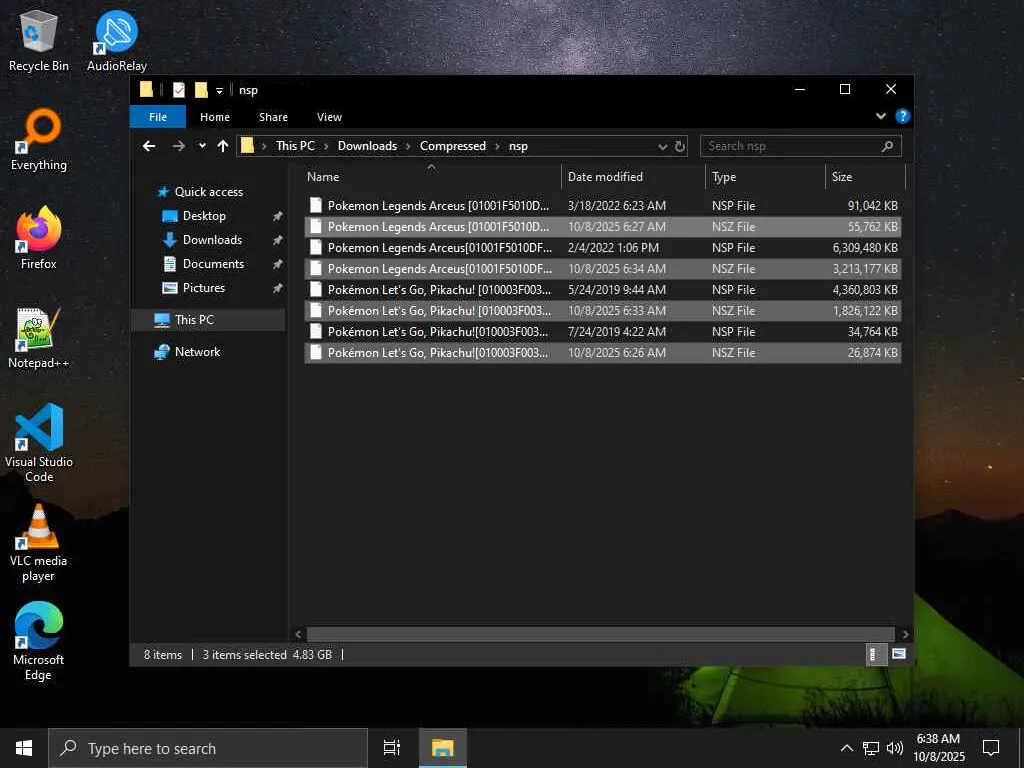
Task: Switch to Details view in status bar
Action: point(875,654)
